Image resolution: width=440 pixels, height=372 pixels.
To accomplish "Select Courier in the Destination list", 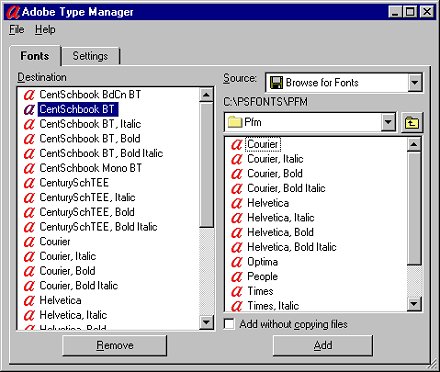I will coord(55,241).
